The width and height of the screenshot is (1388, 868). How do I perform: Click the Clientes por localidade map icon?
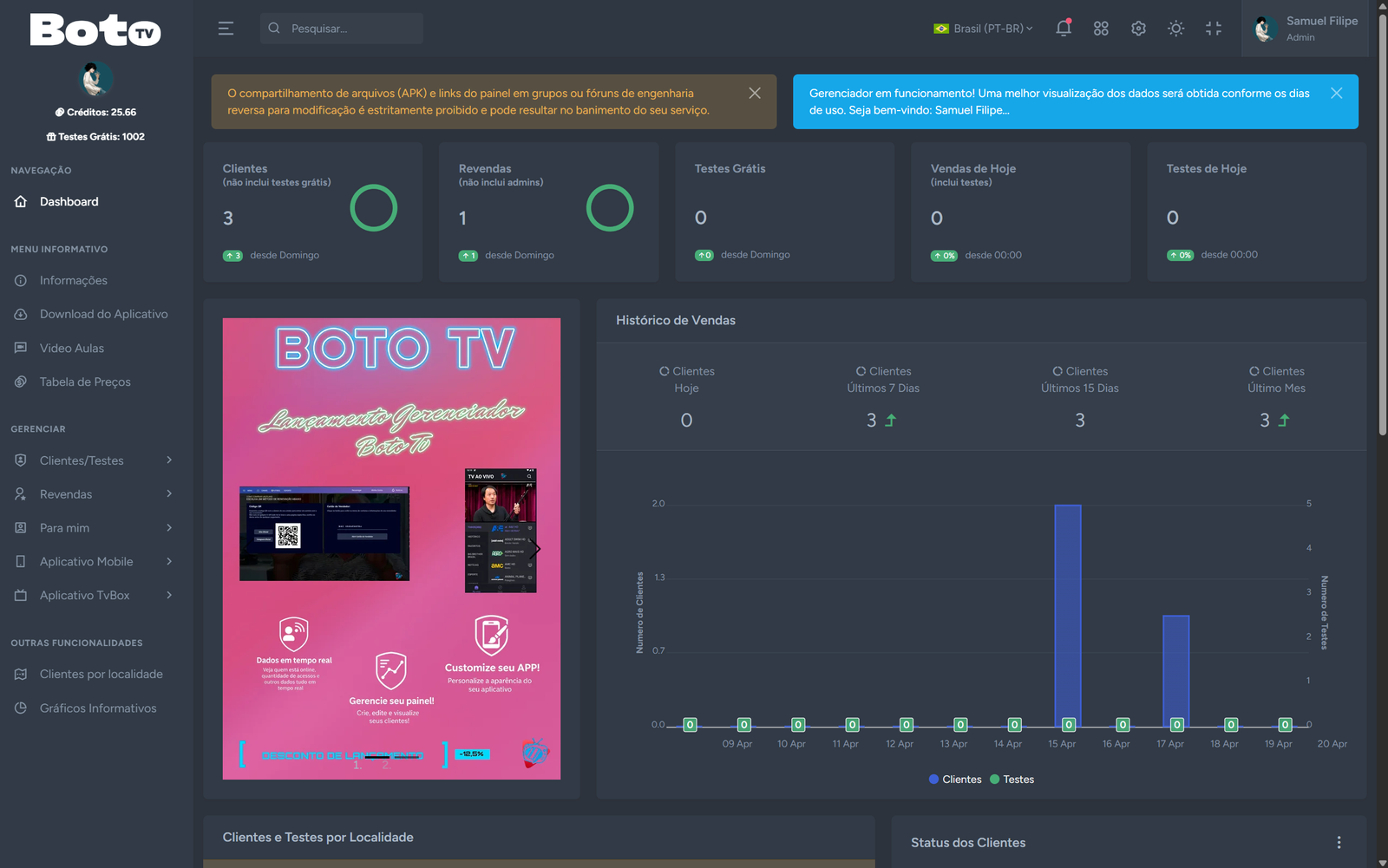[21, 674]
